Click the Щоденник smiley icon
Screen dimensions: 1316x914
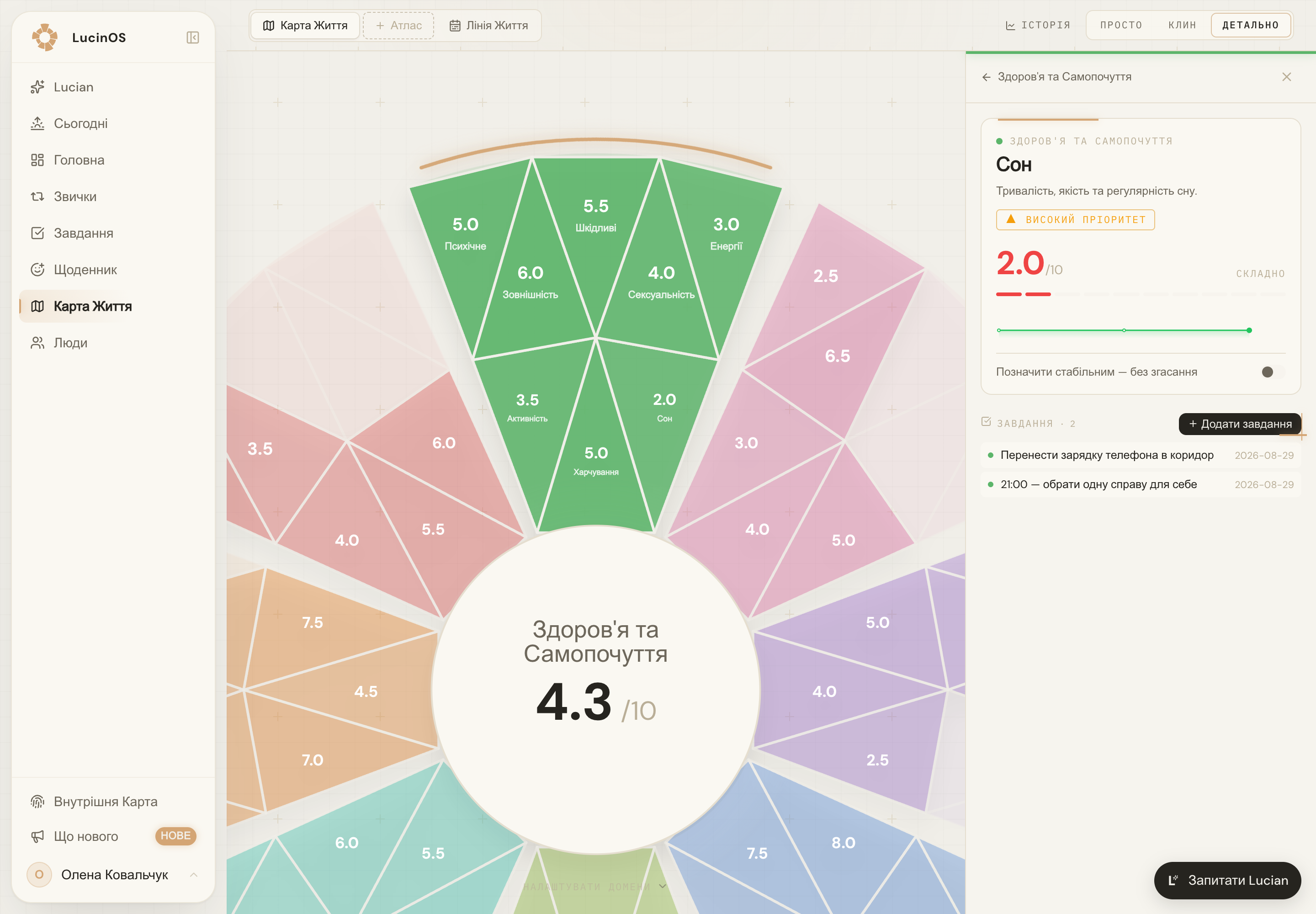pos(37,270)
